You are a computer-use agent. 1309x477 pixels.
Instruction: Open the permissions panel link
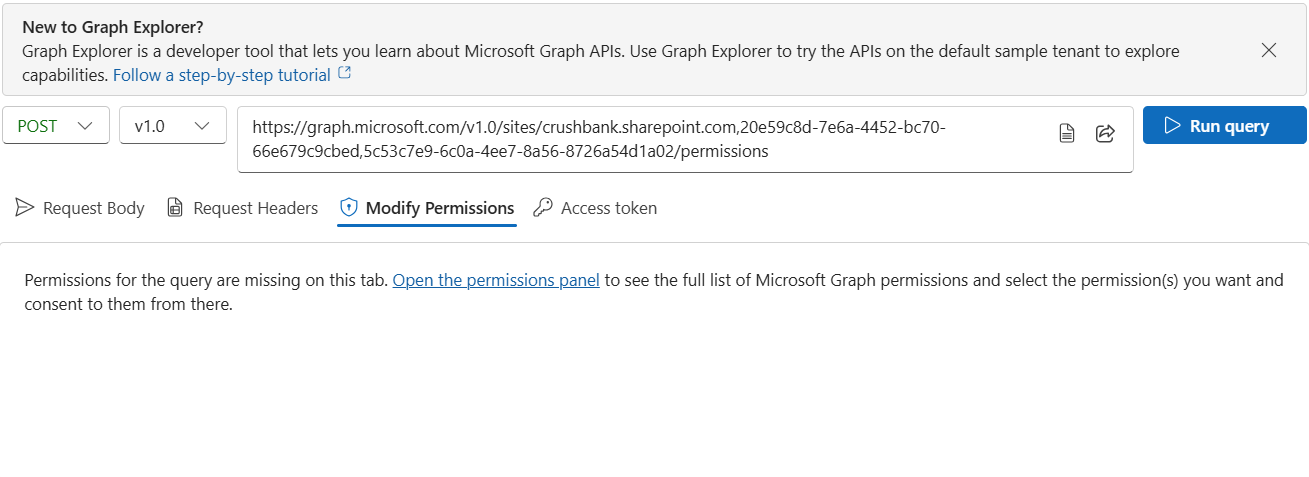(x=496, y=280)
